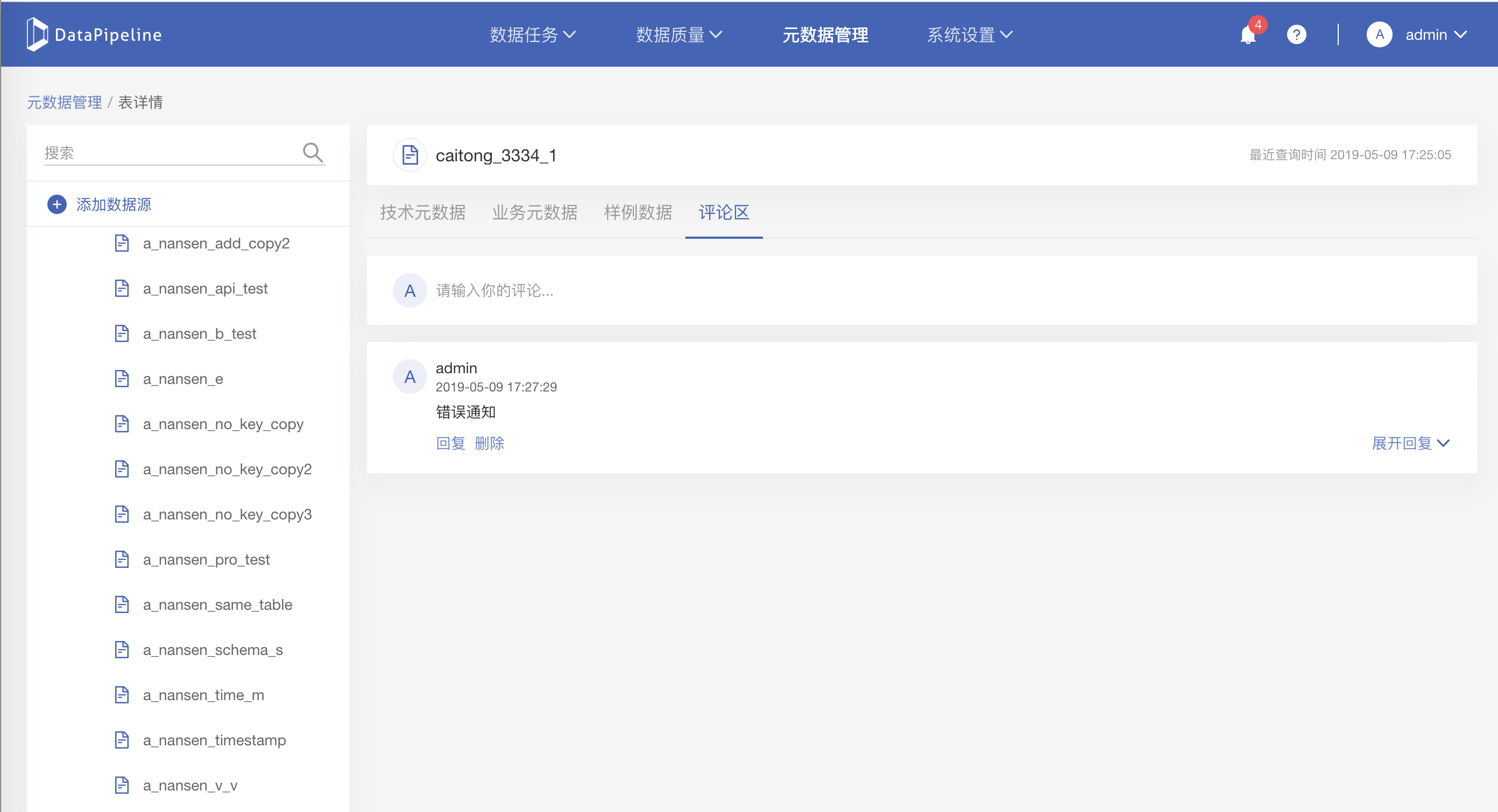The image size is (1498, 812).
Task: Switch to the 样例数据 tab
Action: click(638, 212)
